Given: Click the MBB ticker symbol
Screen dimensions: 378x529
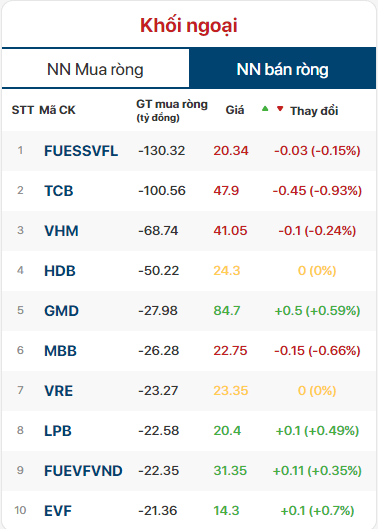Looking at the screenshot, I should pos(60,351).
